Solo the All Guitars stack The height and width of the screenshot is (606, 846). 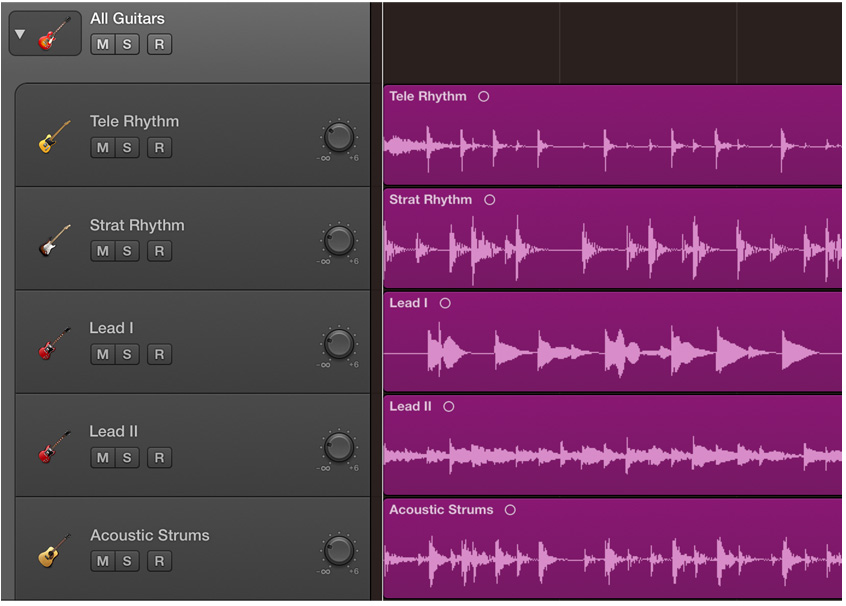127,44
